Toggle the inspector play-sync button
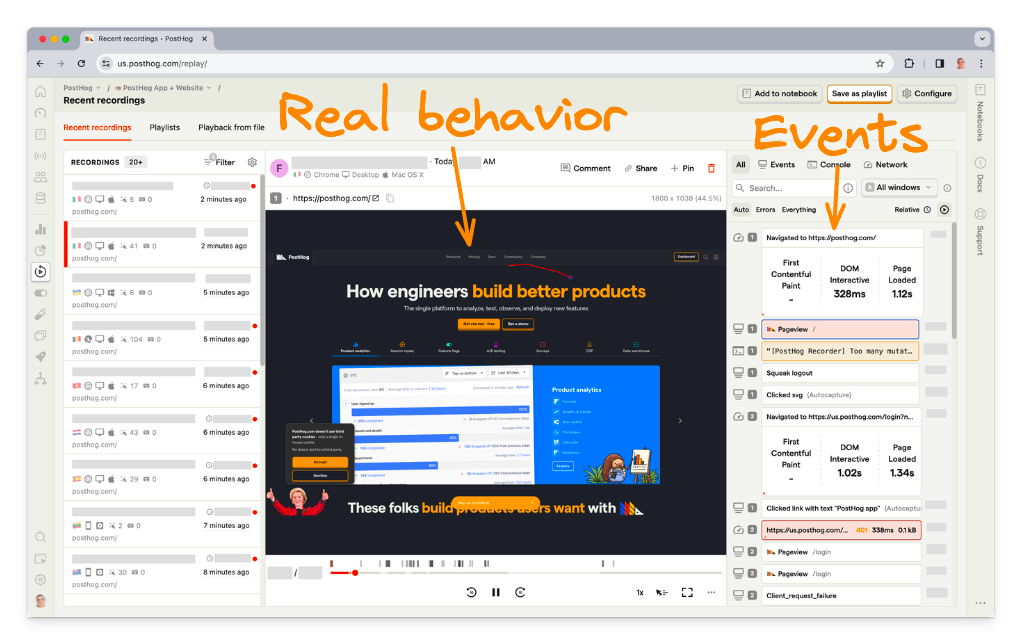The width and height of the screenshot is (1021, 644). pos(944,210)
